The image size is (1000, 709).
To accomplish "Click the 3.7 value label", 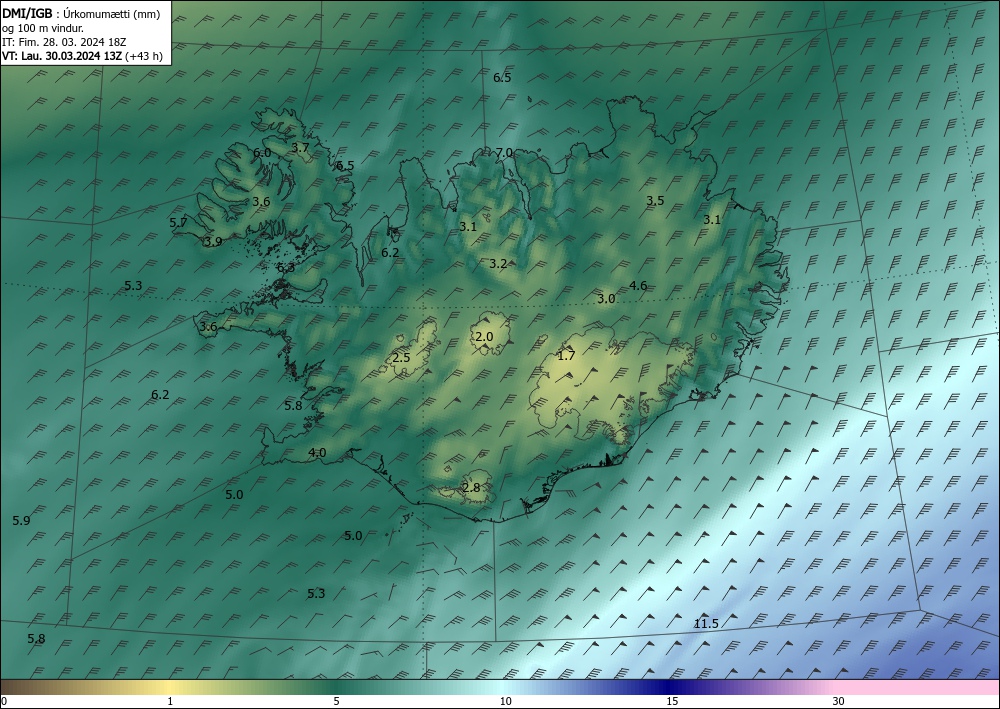I will coord(300,147).
